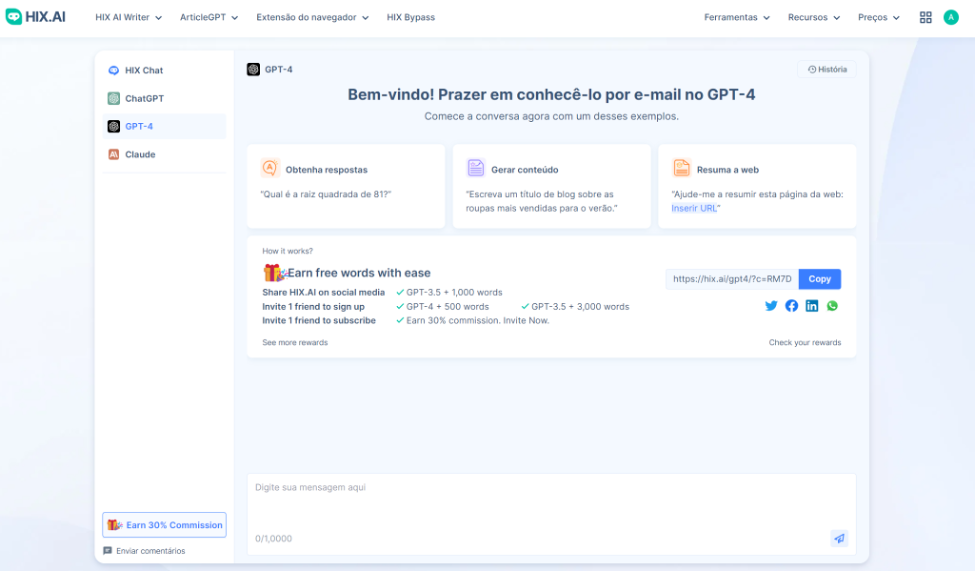Viewport: 977px width, 572px height.
Task: Click the ChatGPT sidebar icon
Action: [113, 98]
